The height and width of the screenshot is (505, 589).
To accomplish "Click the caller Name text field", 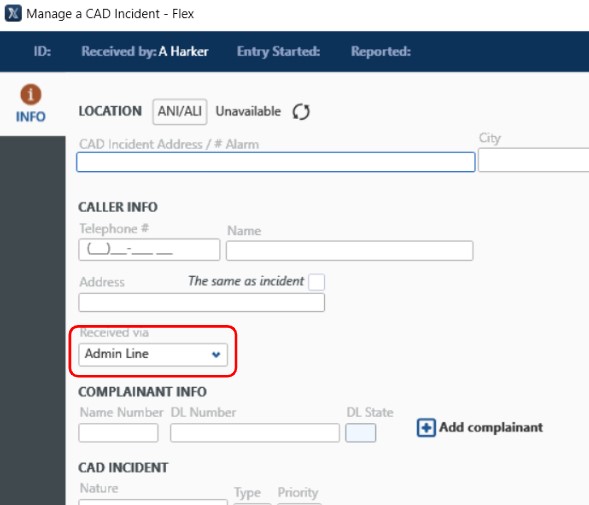I will tap(349, 251).
